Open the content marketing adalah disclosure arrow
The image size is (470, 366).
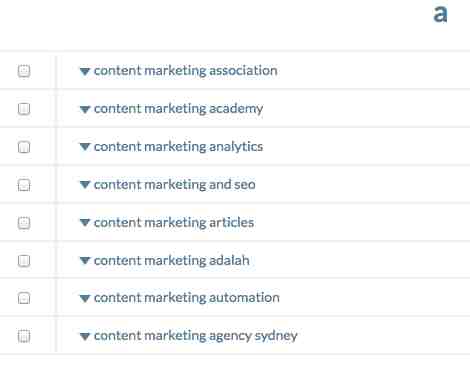click(85, 260)
